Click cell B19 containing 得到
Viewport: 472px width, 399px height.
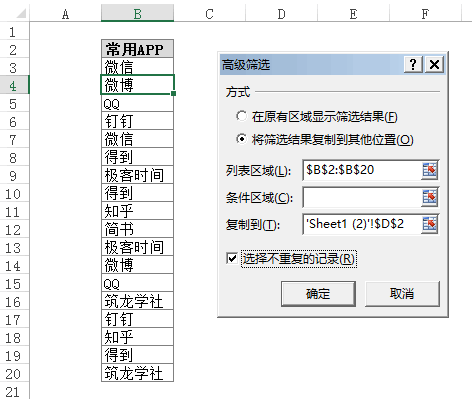click(137, 355)
